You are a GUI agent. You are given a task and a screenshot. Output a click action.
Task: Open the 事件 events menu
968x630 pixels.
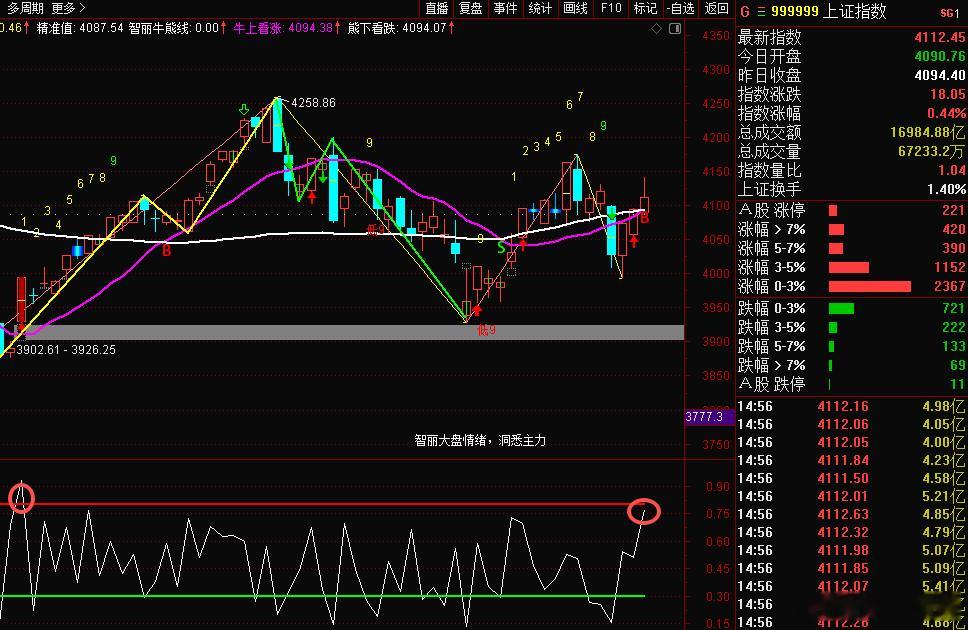coord(505,8)
